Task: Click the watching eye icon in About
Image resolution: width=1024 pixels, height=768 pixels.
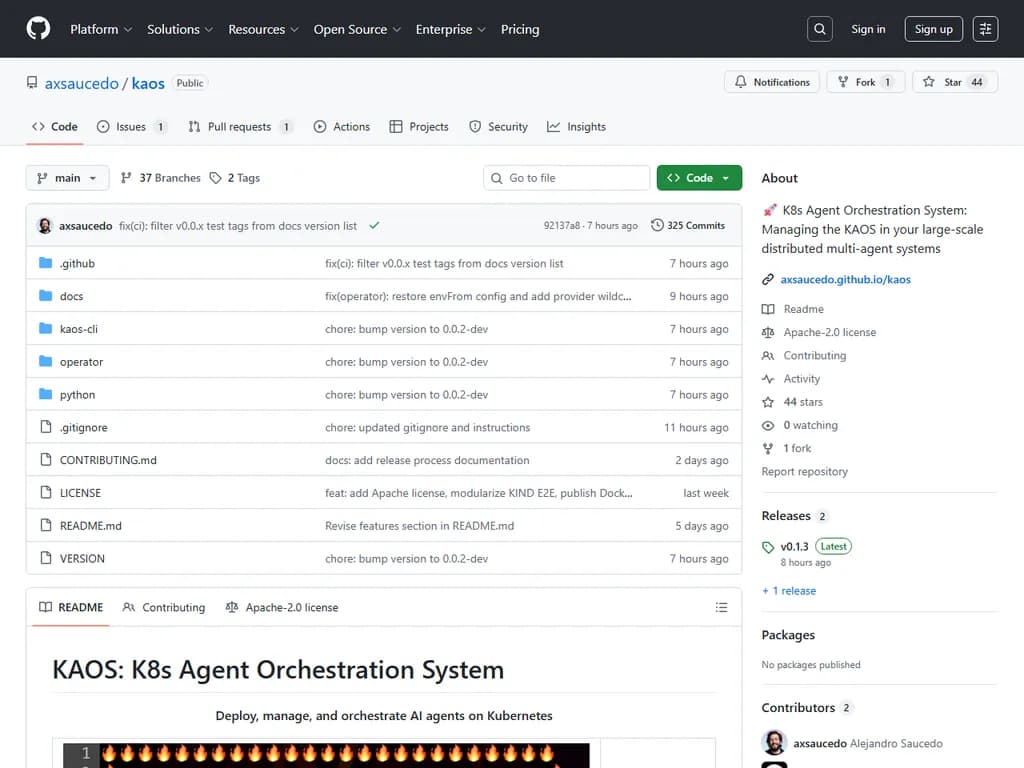Action: 770,425
